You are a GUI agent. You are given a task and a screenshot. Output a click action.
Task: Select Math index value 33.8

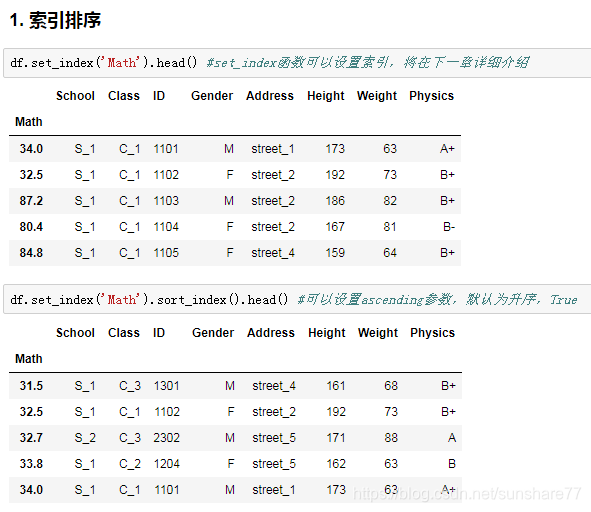point(31,464)
